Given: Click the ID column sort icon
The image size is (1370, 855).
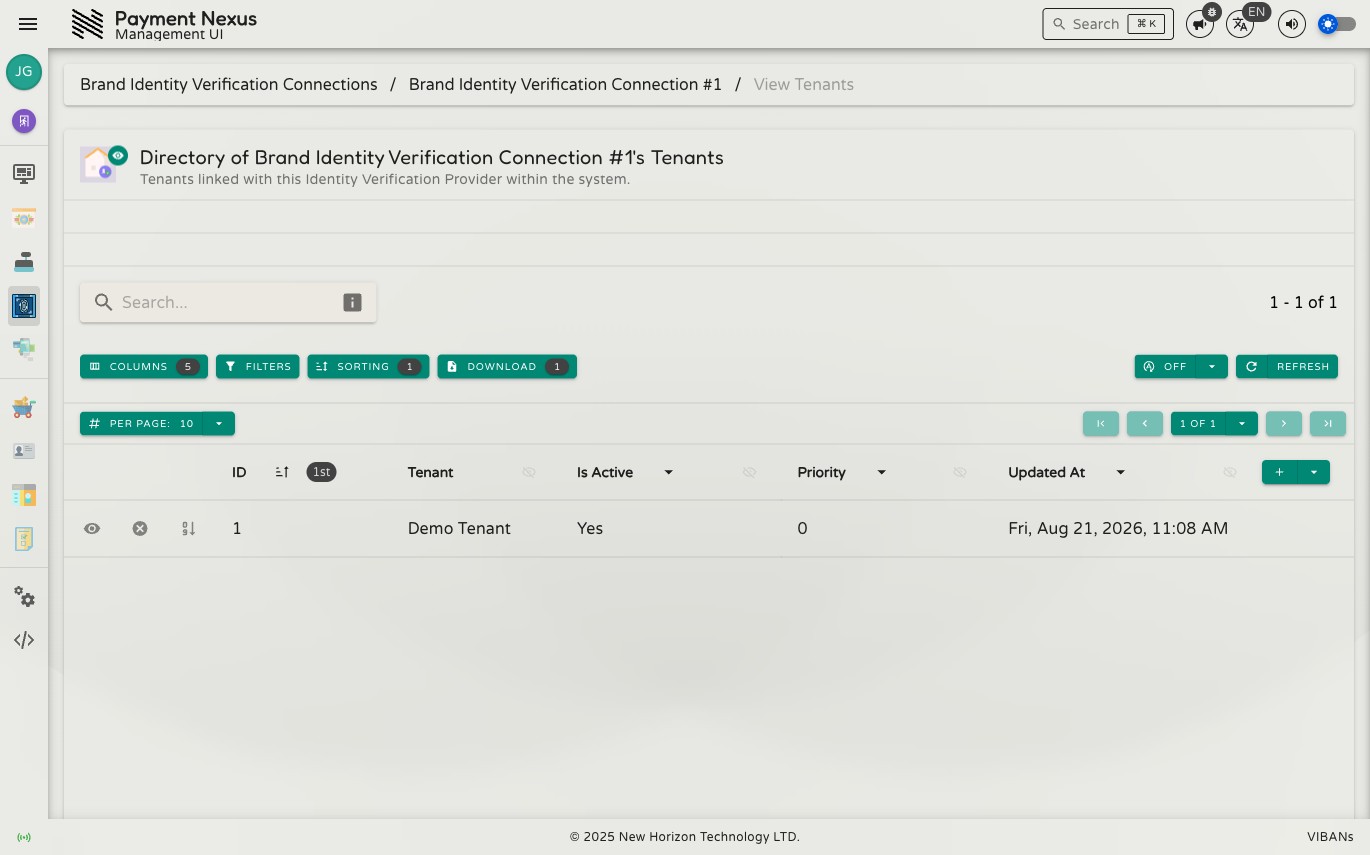Looking at the screenshot, I should (282, 472).
